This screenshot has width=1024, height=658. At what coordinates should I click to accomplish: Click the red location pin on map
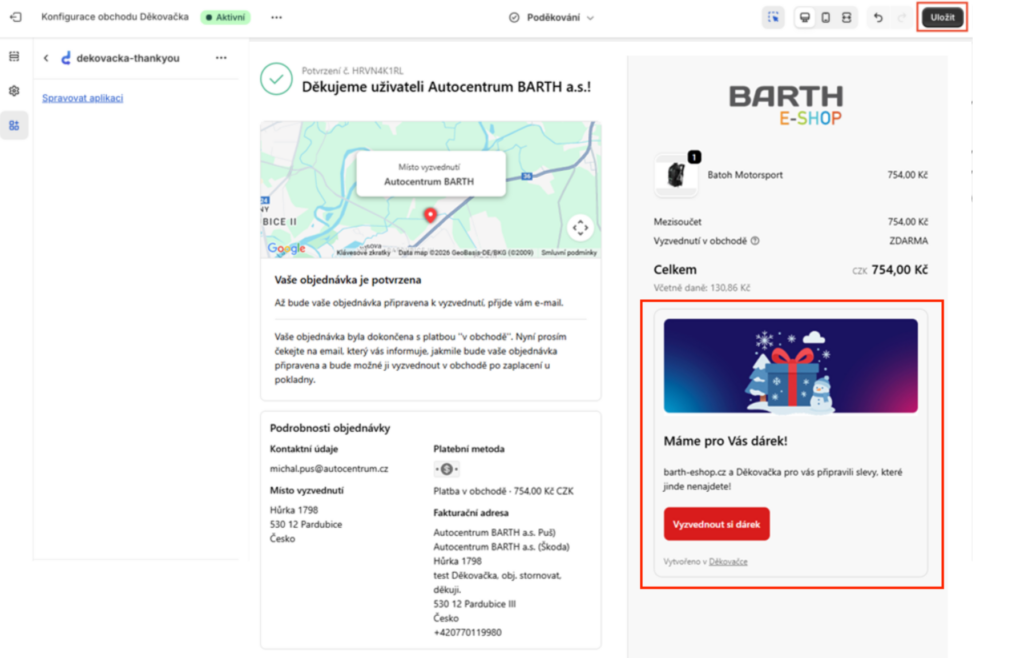[431, 215]
